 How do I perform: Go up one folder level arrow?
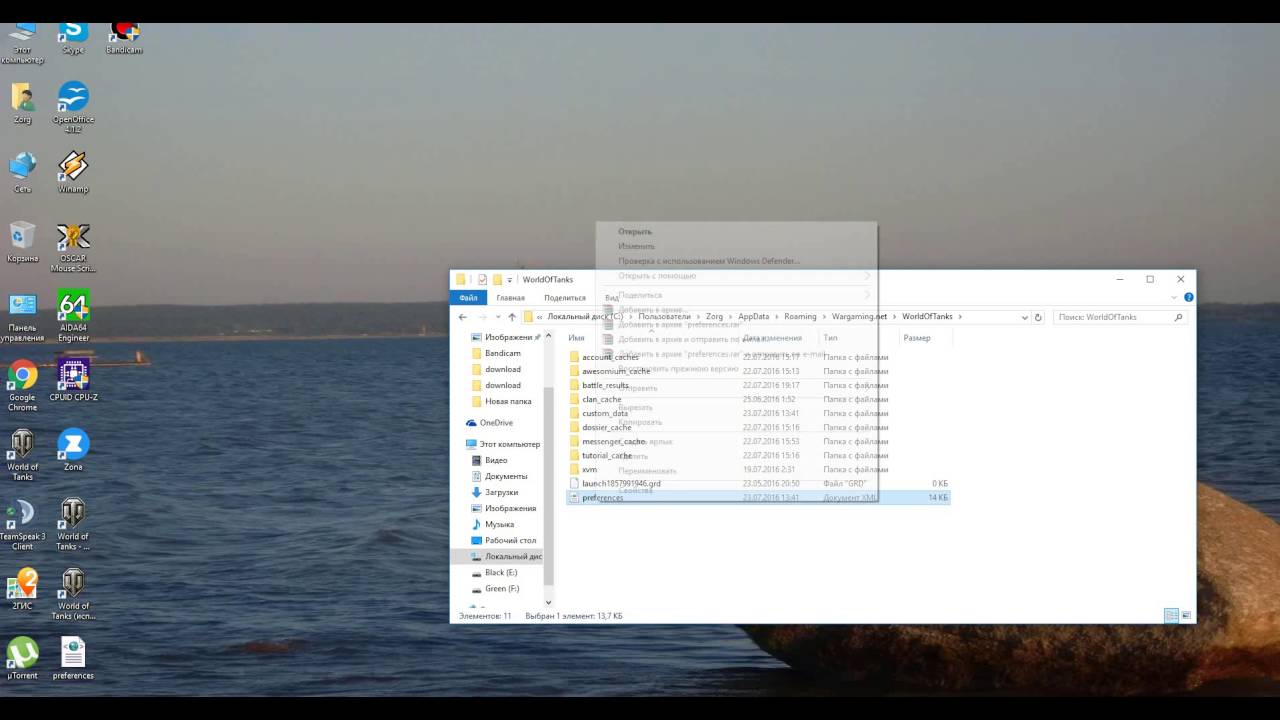[512, 317]
